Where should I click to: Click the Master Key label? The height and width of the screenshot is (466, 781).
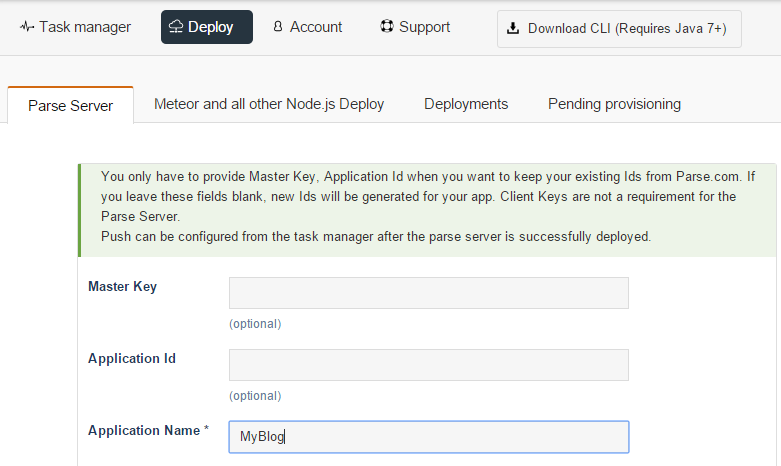coord(123,287)
